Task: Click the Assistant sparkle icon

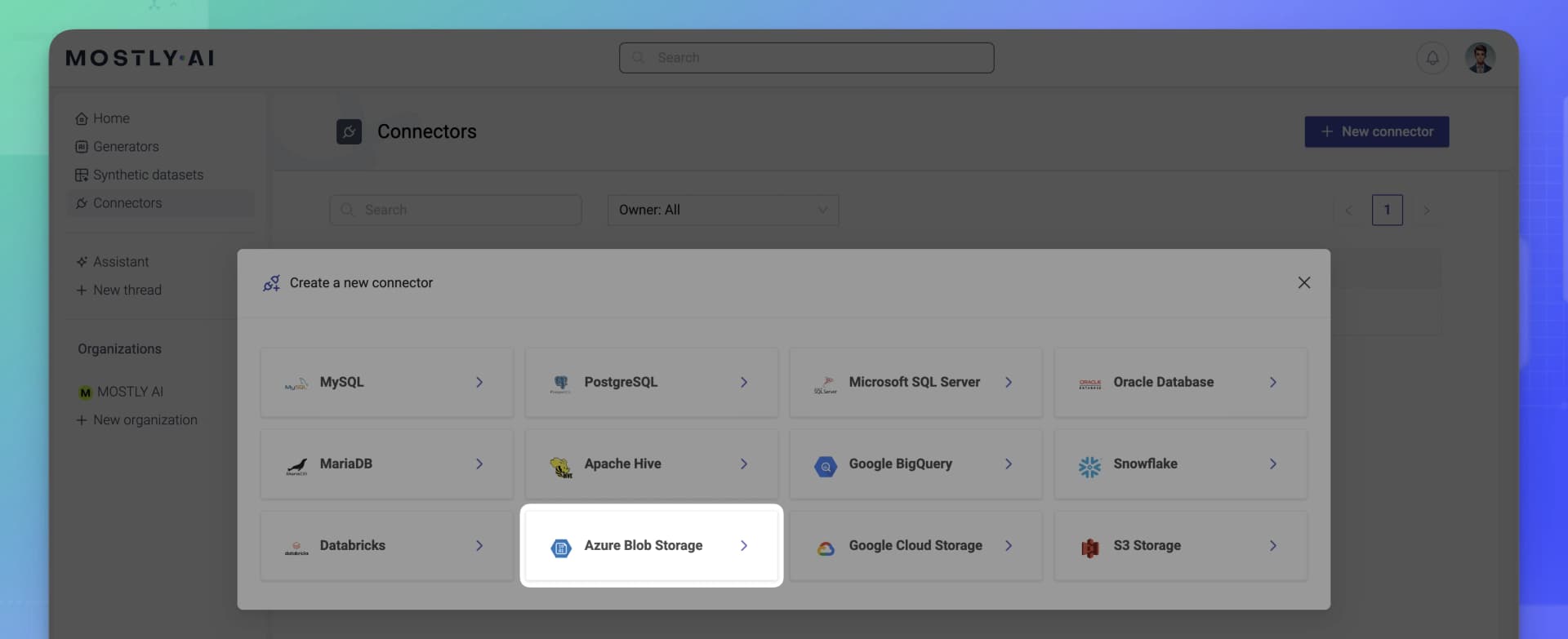Action: pyautogui.click(x=82, y=262)
